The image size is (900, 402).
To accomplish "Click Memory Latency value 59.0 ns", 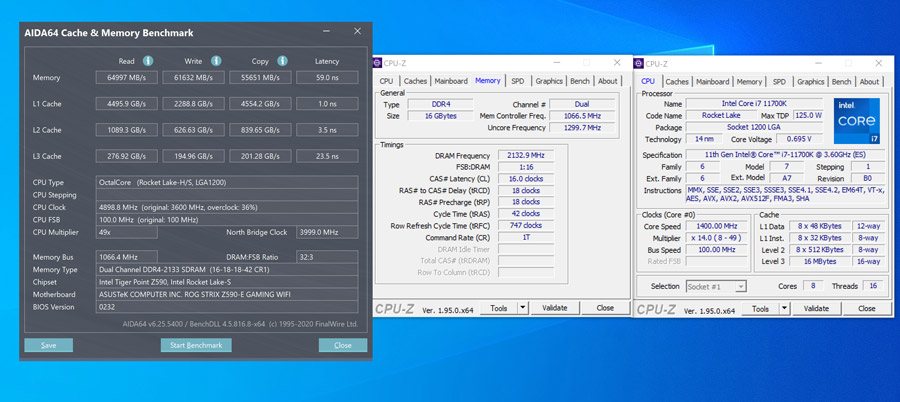I will (x=327, y=78).
